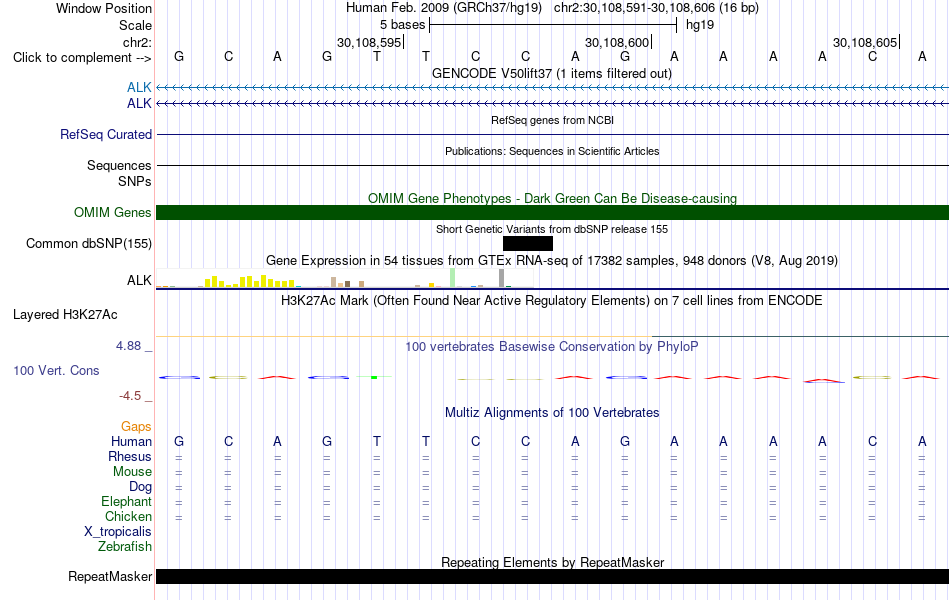Select the dark-blue ALK transcript label below it

coord(139,104)
